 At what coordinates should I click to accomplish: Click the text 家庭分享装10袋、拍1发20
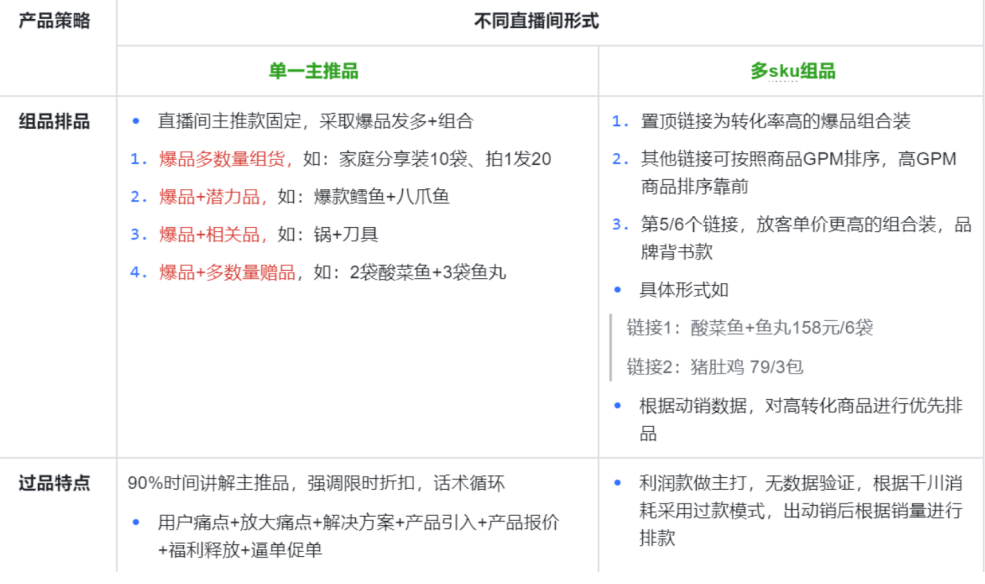pyautogui.click(x=445, y=159)
